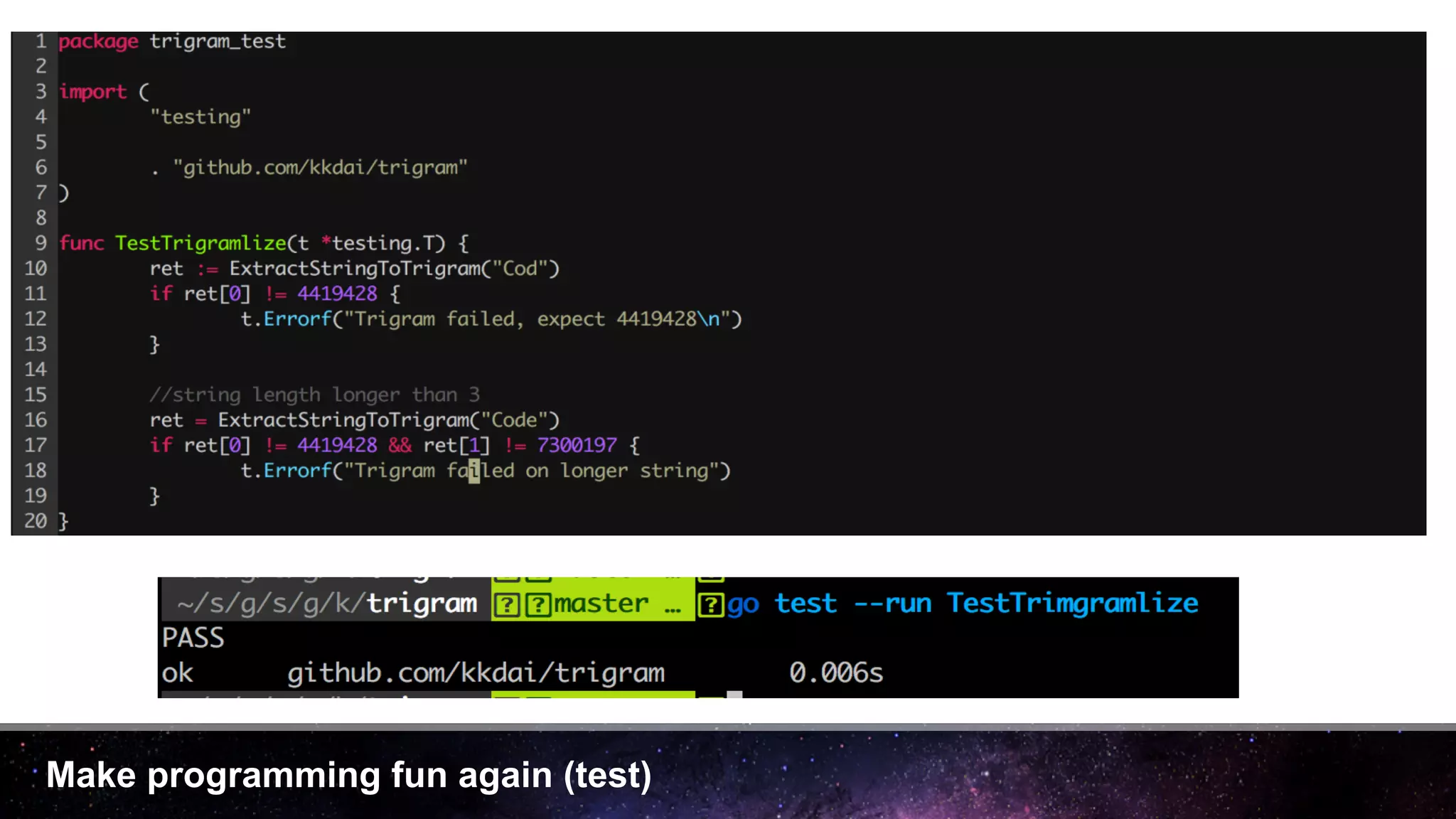Click the TestTrigramlize function name
This screenshot has width=1456, height=819.
pos(200,243)
